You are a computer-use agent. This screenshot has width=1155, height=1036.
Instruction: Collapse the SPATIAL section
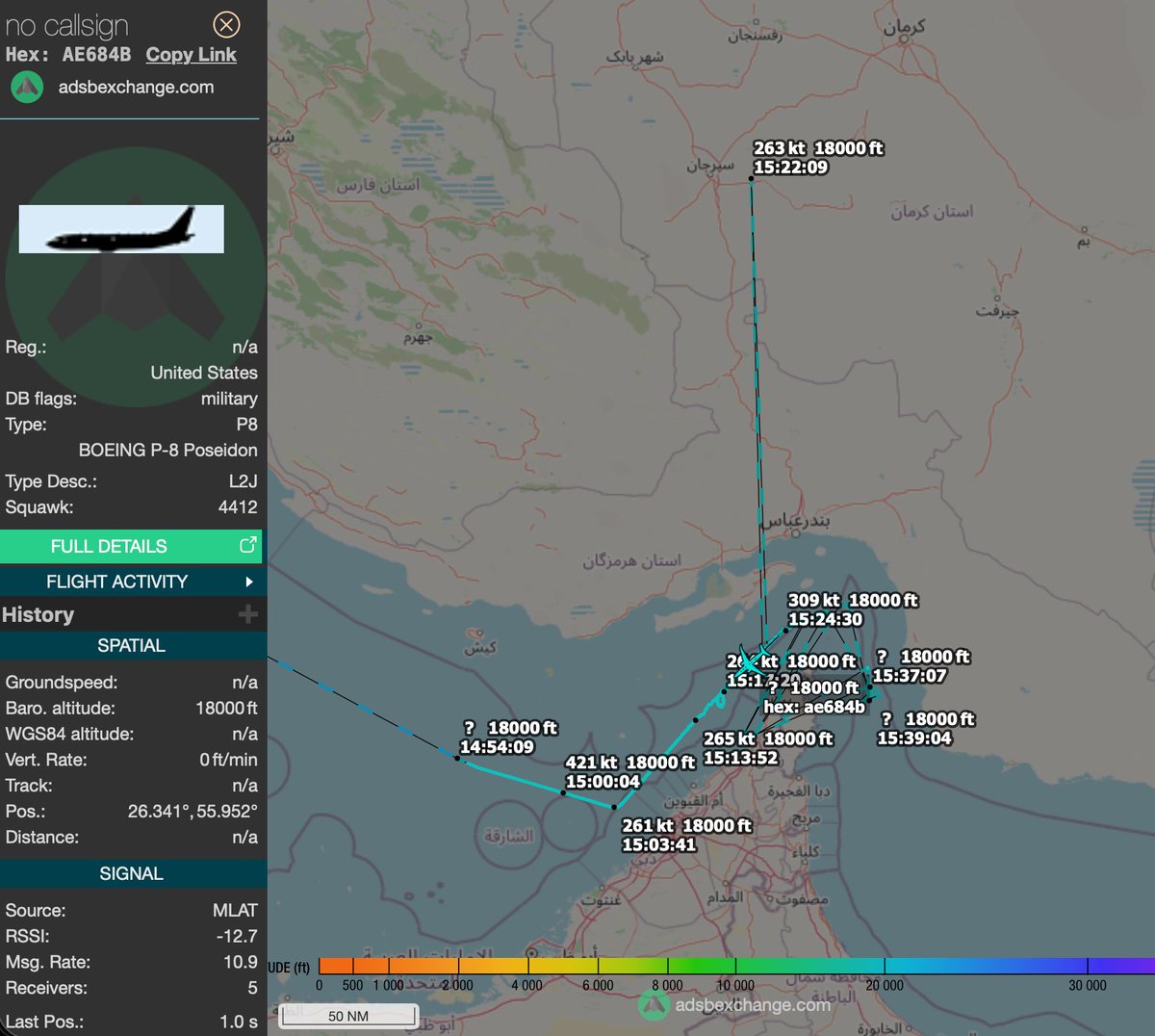click(133, 645)
